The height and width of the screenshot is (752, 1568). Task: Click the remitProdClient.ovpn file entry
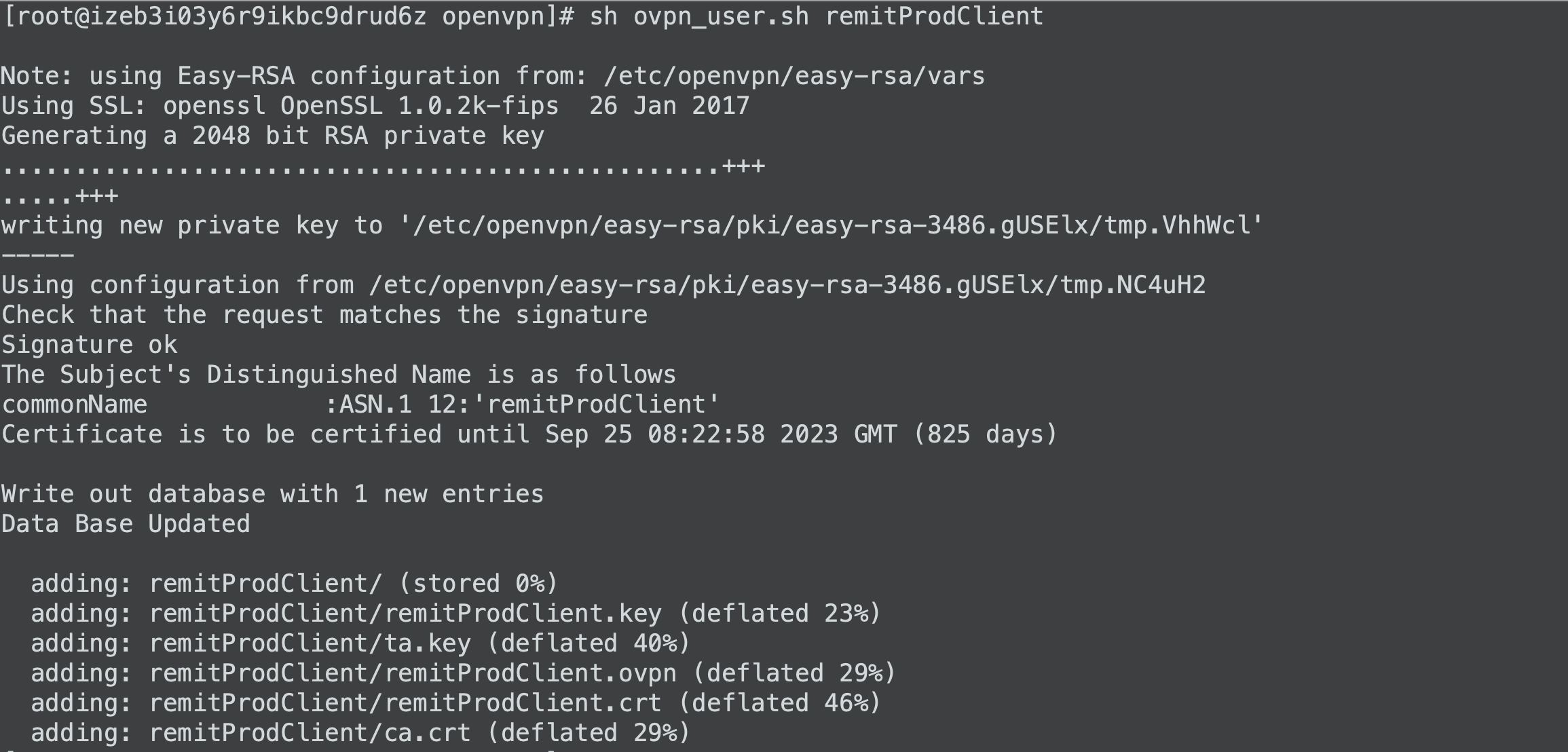[x=413, y=673]
